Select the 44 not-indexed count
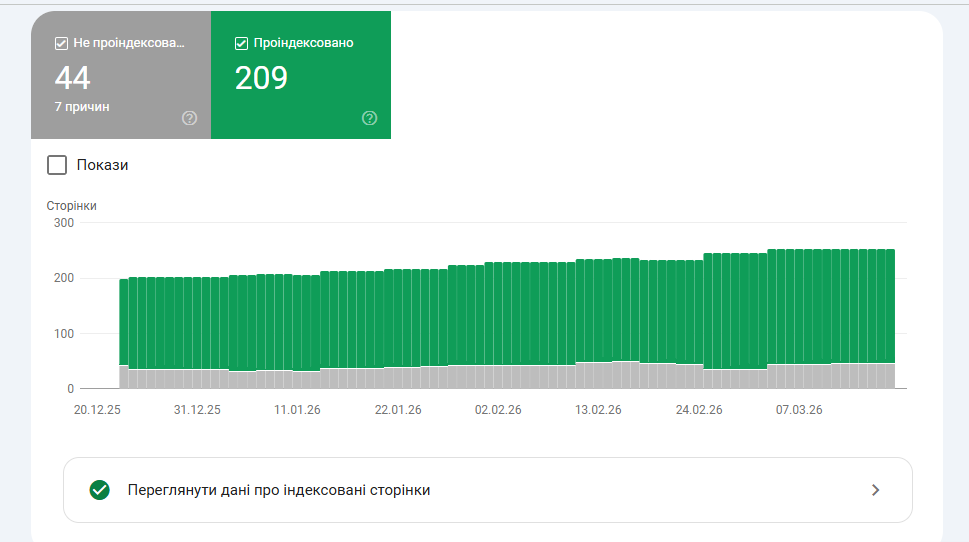The width and height of the screenshot is (969, 542). (72, 78)
